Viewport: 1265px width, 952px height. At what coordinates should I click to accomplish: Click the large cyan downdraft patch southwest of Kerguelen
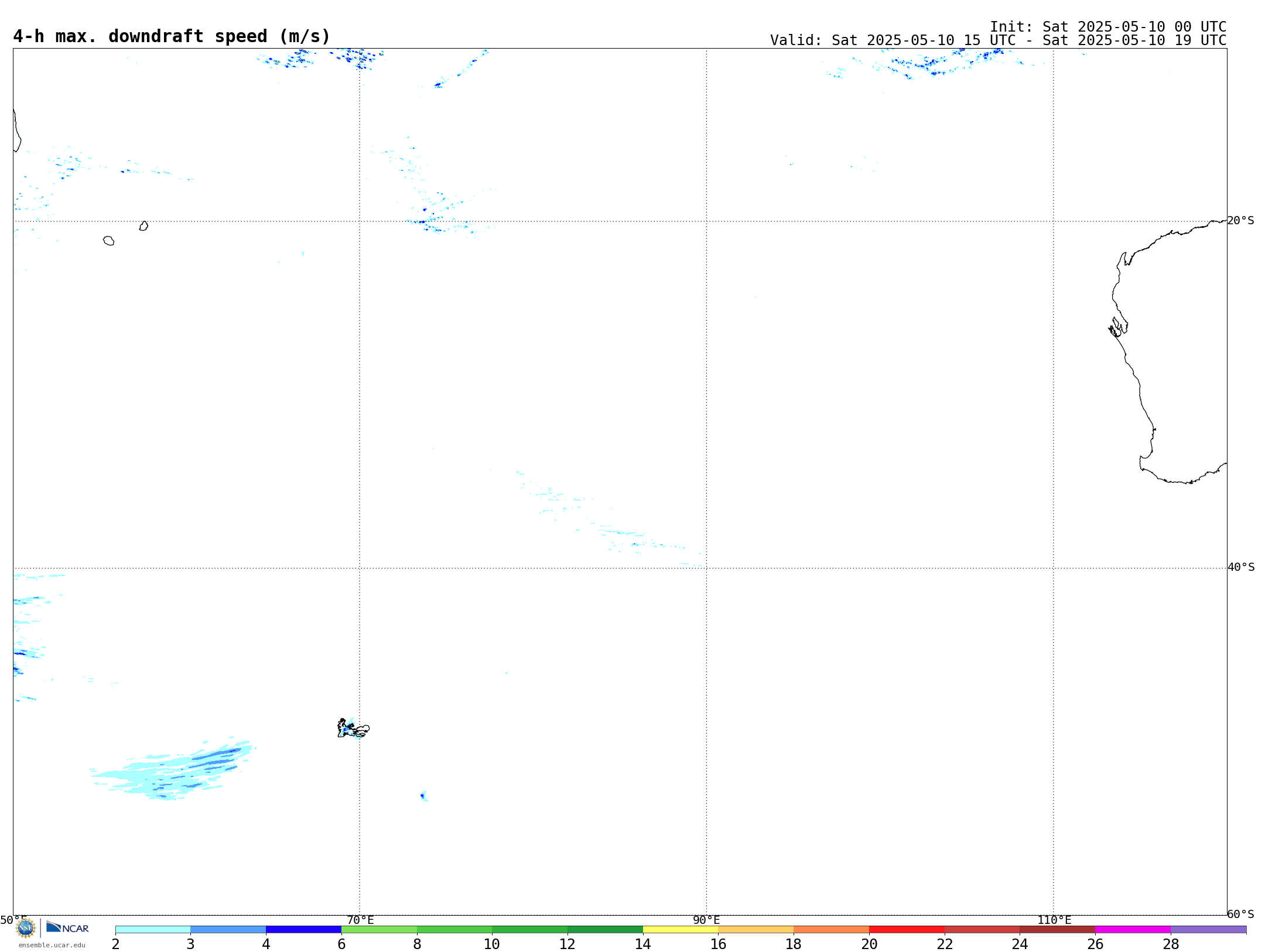[173, 770]
